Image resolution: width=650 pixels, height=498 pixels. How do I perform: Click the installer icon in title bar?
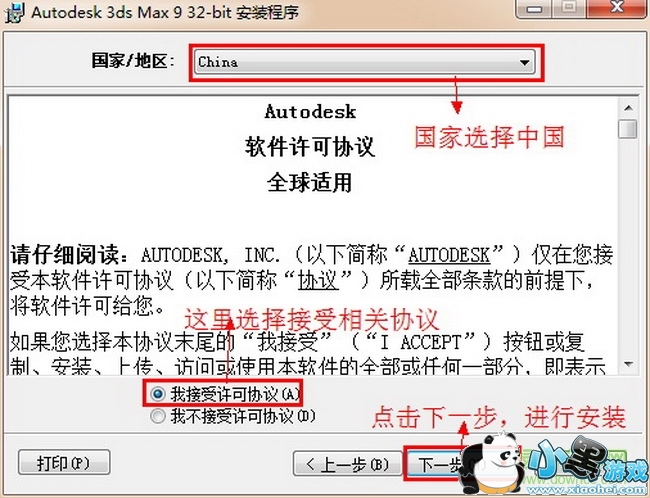(14, 12)
